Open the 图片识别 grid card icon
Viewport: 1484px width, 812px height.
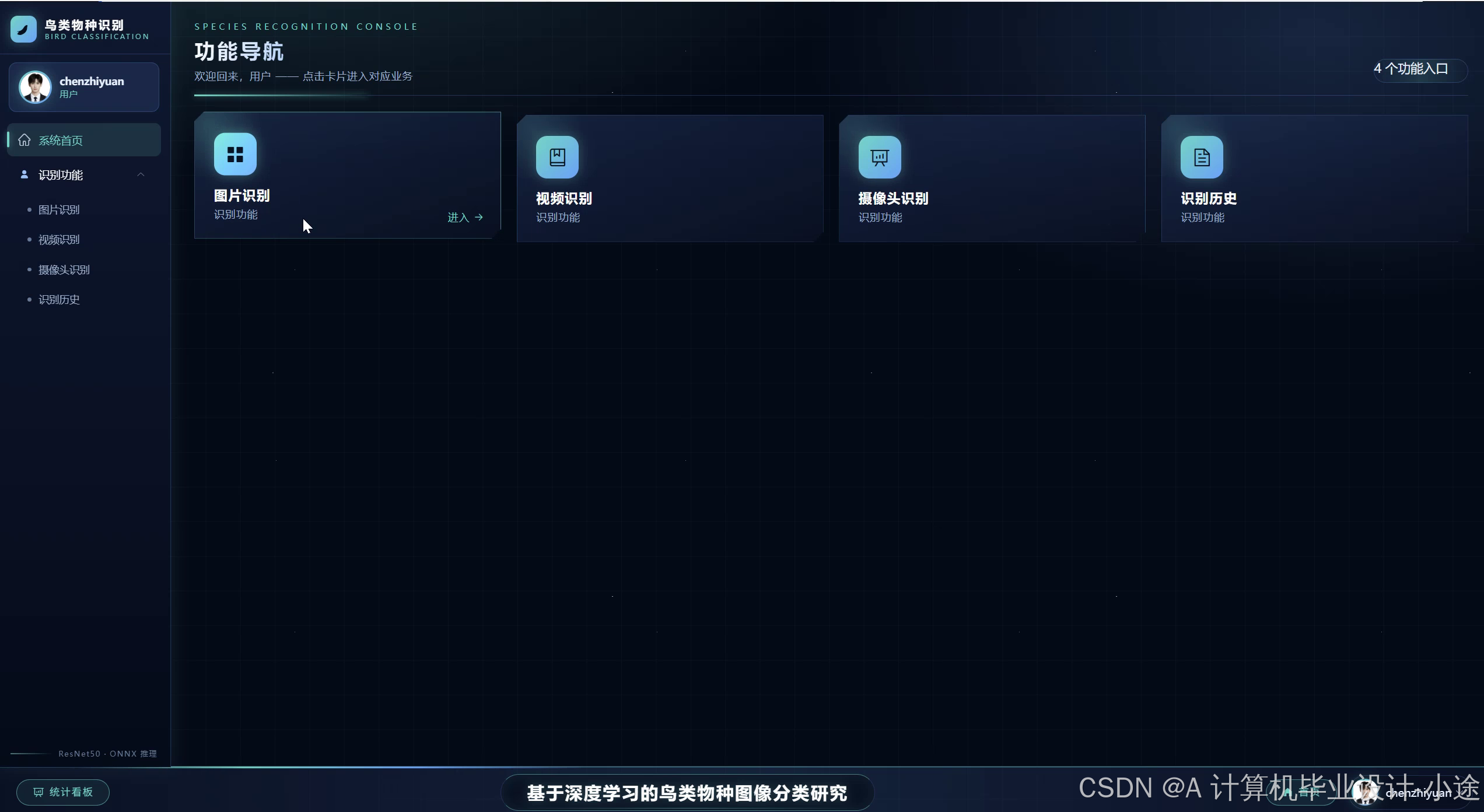(x=235, y=154)
